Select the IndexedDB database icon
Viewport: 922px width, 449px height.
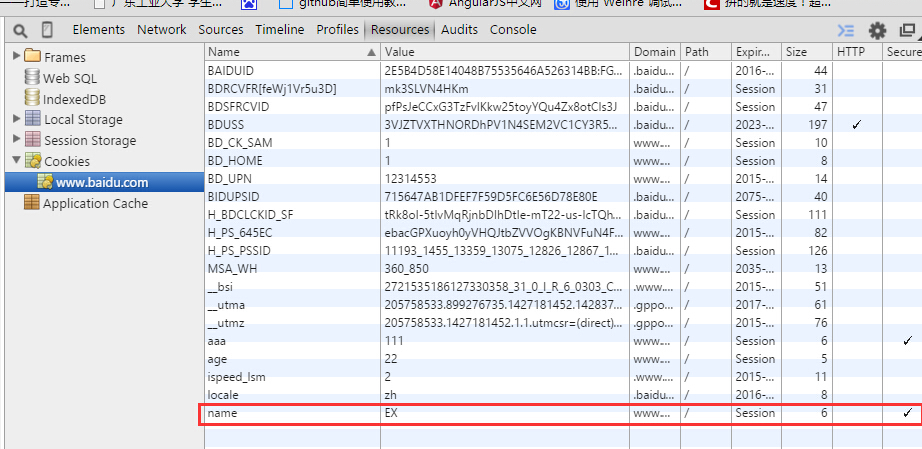[x=32, y=99]
